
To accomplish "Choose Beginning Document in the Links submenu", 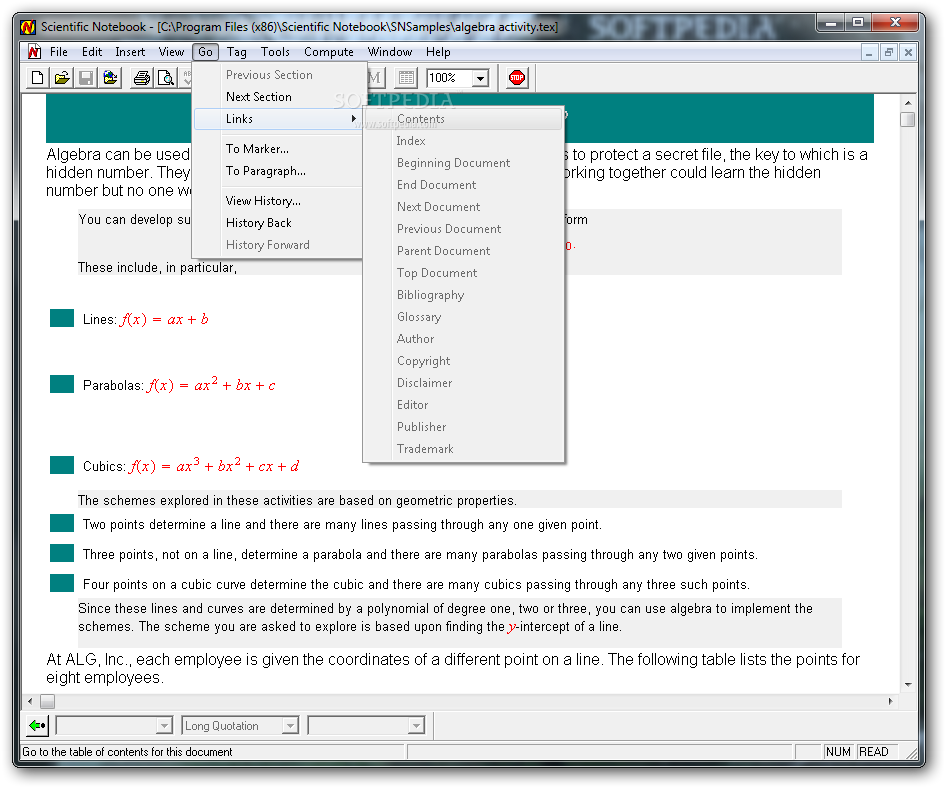I will [463, 163].
